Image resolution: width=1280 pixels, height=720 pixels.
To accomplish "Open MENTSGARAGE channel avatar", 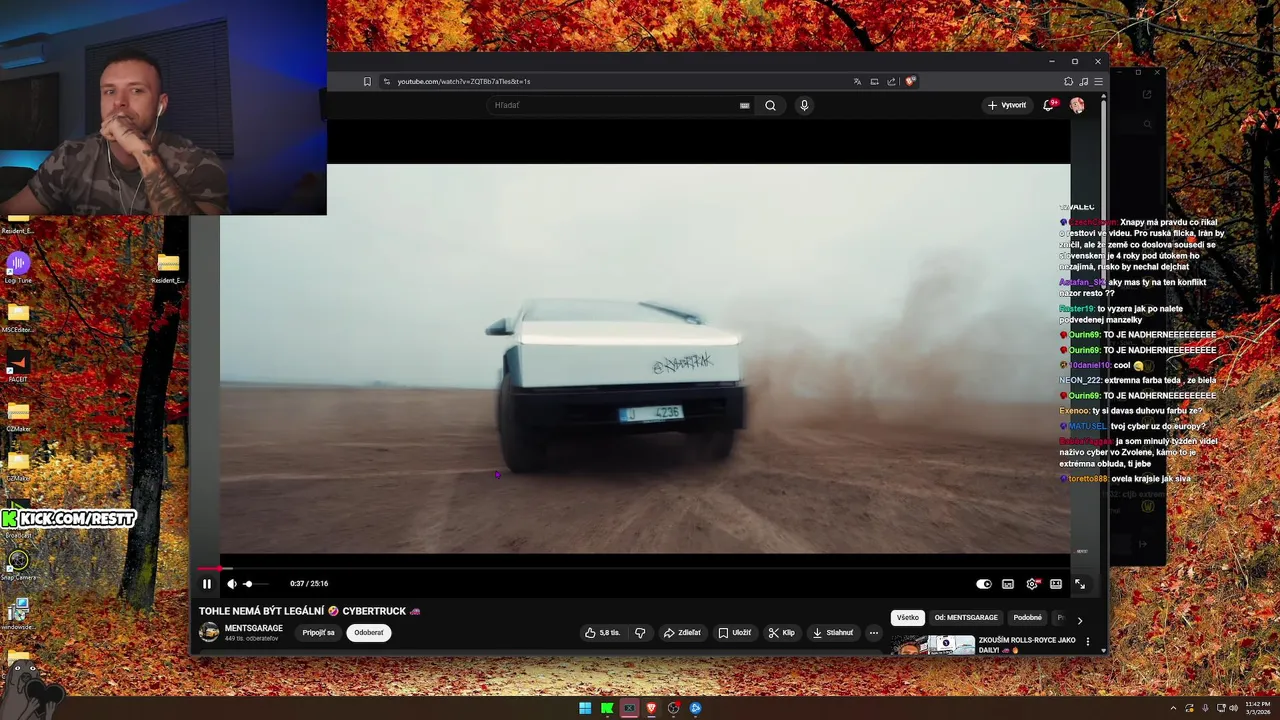I will (x=209, y=632).
